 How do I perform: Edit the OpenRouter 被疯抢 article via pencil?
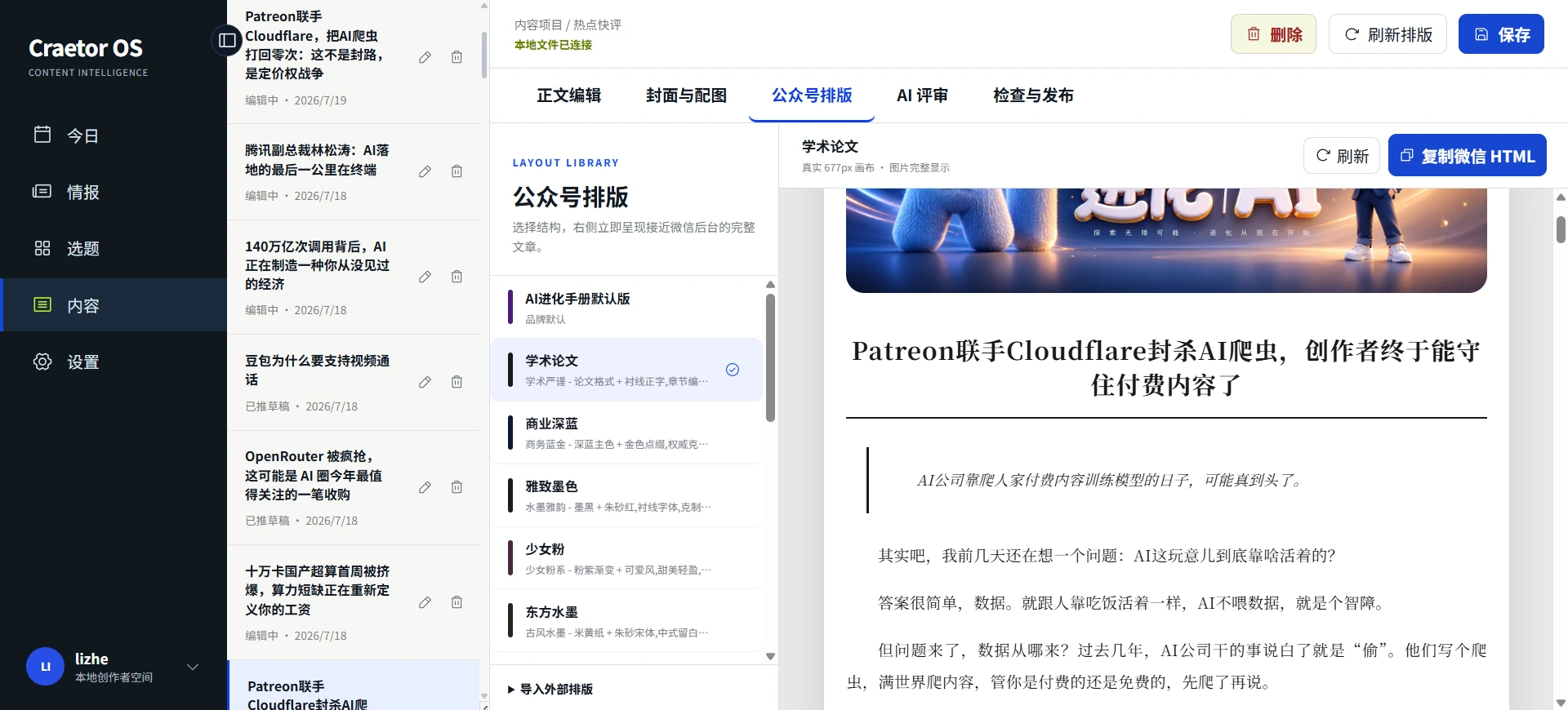click(425, 487)
